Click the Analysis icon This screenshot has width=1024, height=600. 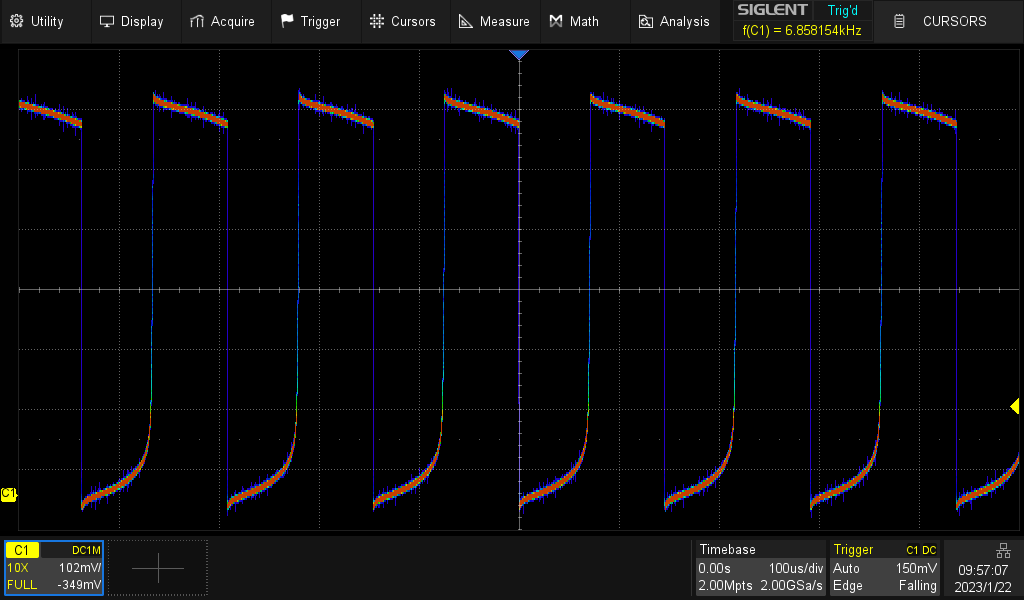[x=646, y=21]
